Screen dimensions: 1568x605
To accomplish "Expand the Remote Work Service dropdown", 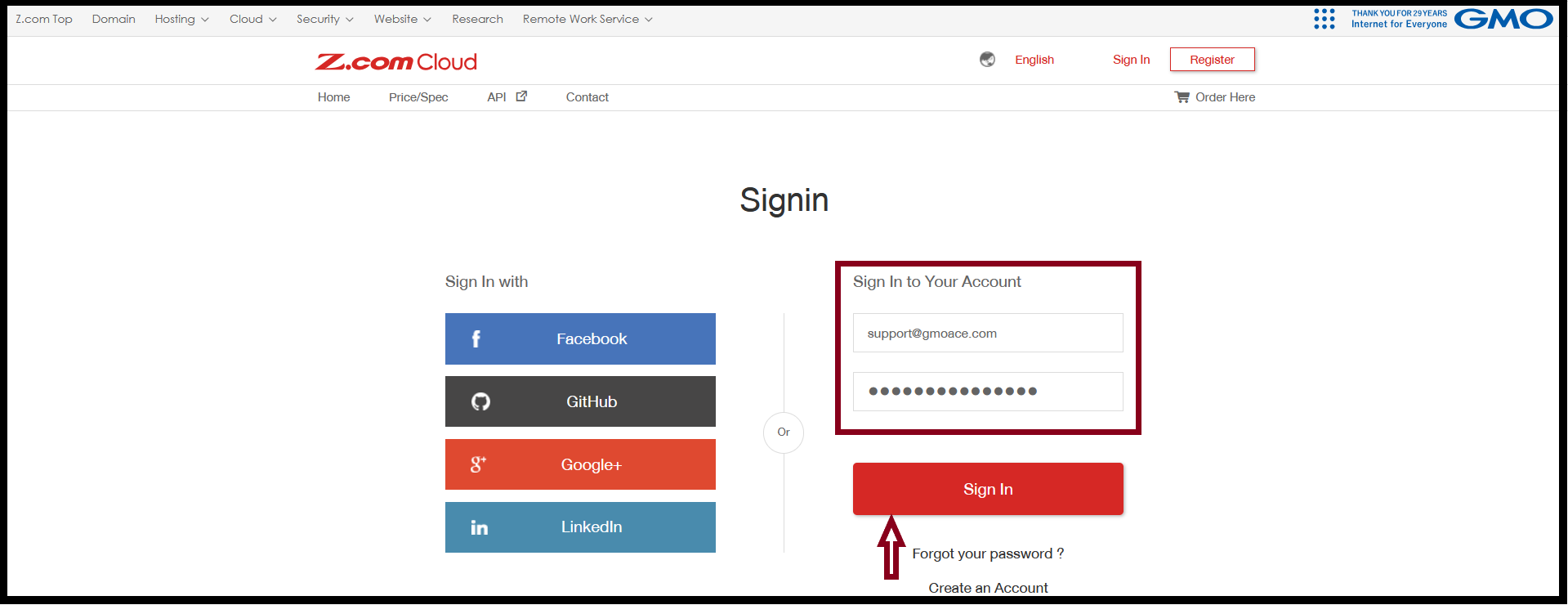I will (587, 19).
